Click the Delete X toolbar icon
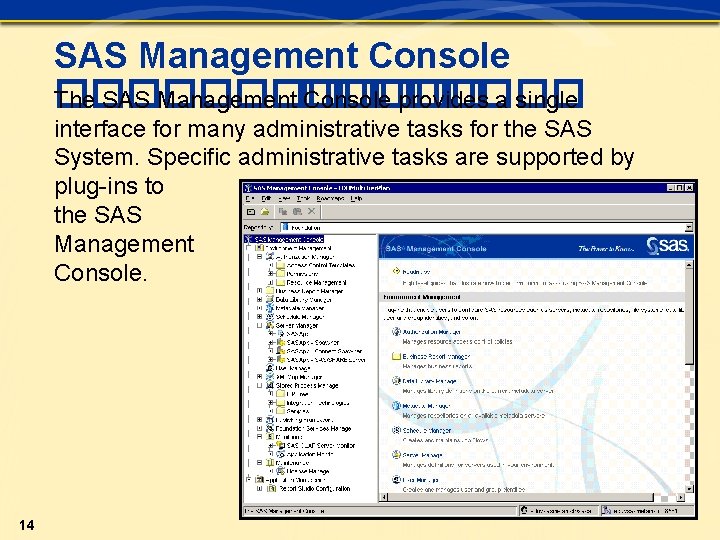720x540 pixels. click(x=311, y=211)
